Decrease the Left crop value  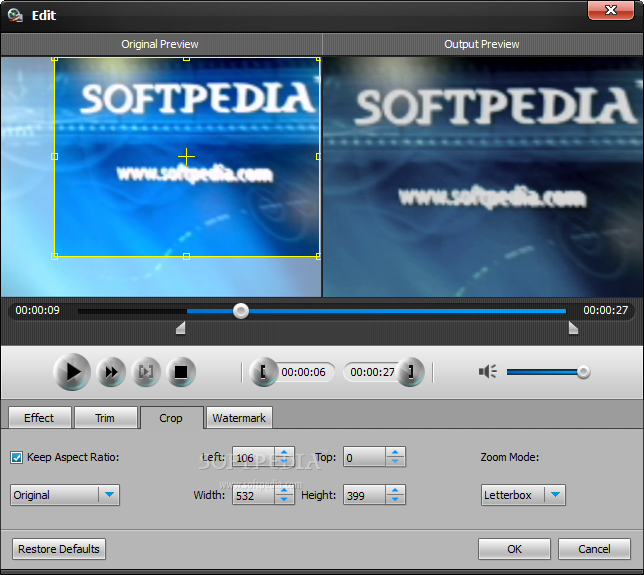point(284,462)
